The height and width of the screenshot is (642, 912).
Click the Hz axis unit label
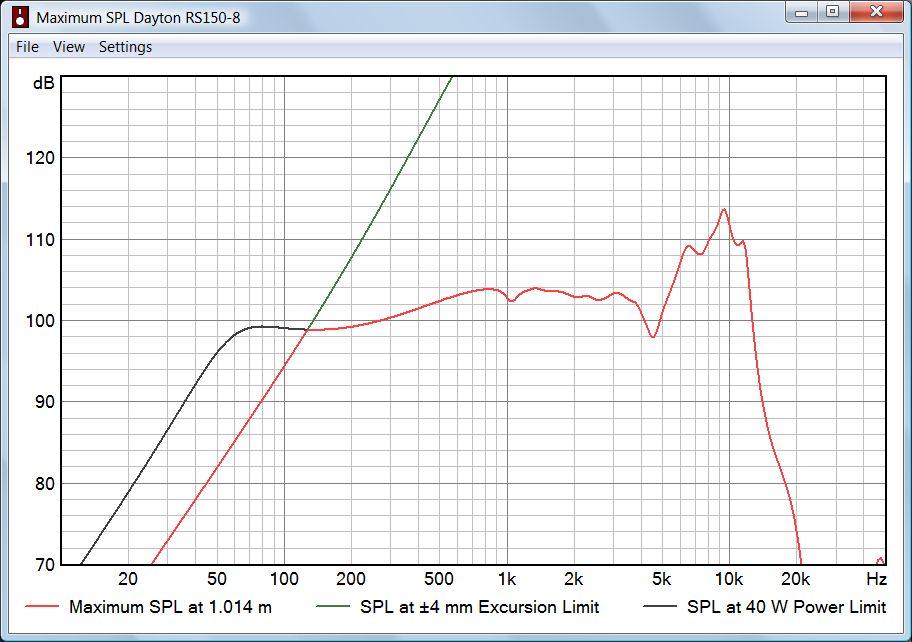(x=876, y=579)
